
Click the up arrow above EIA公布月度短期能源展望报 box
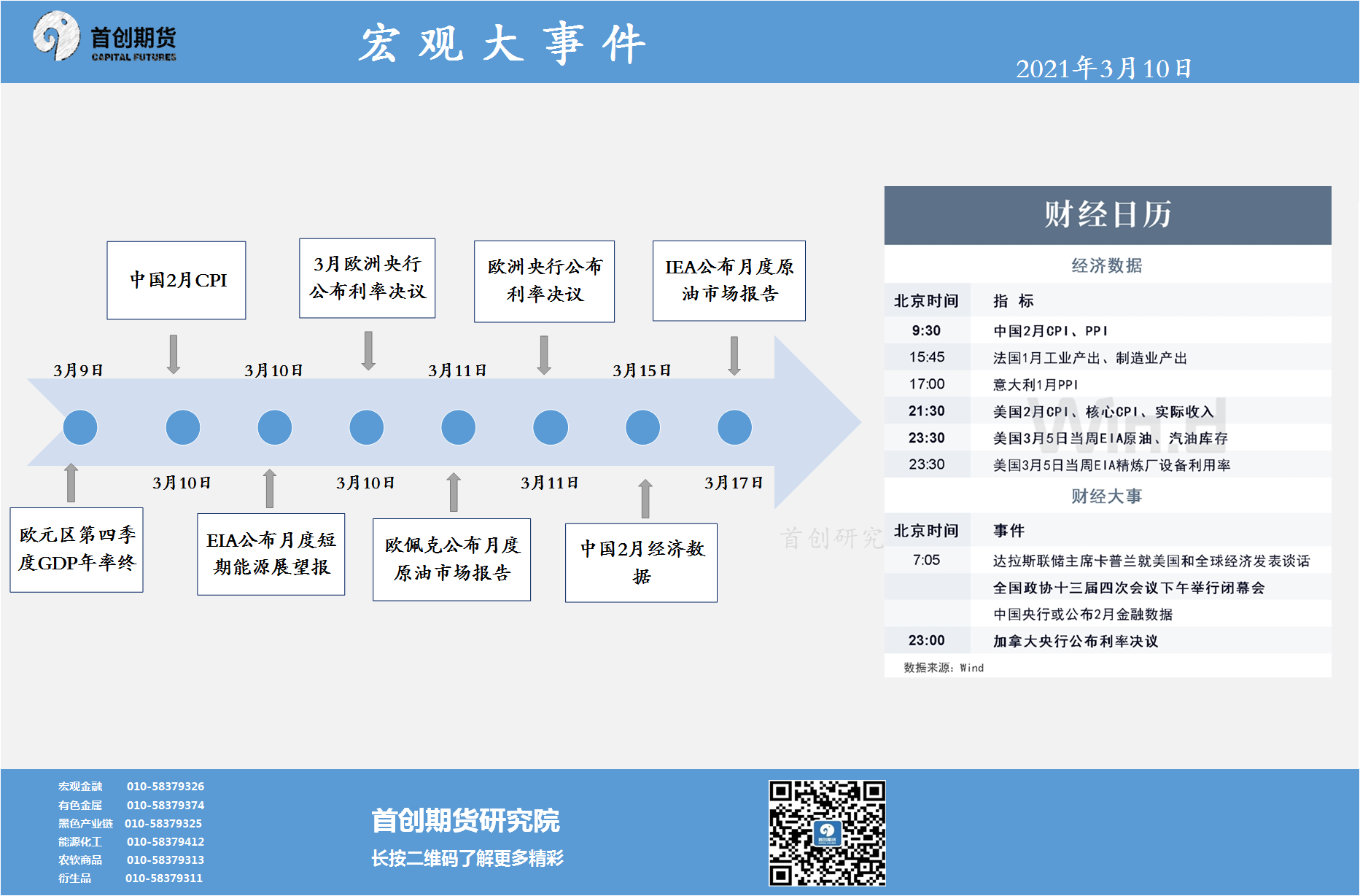click(270, 488)
